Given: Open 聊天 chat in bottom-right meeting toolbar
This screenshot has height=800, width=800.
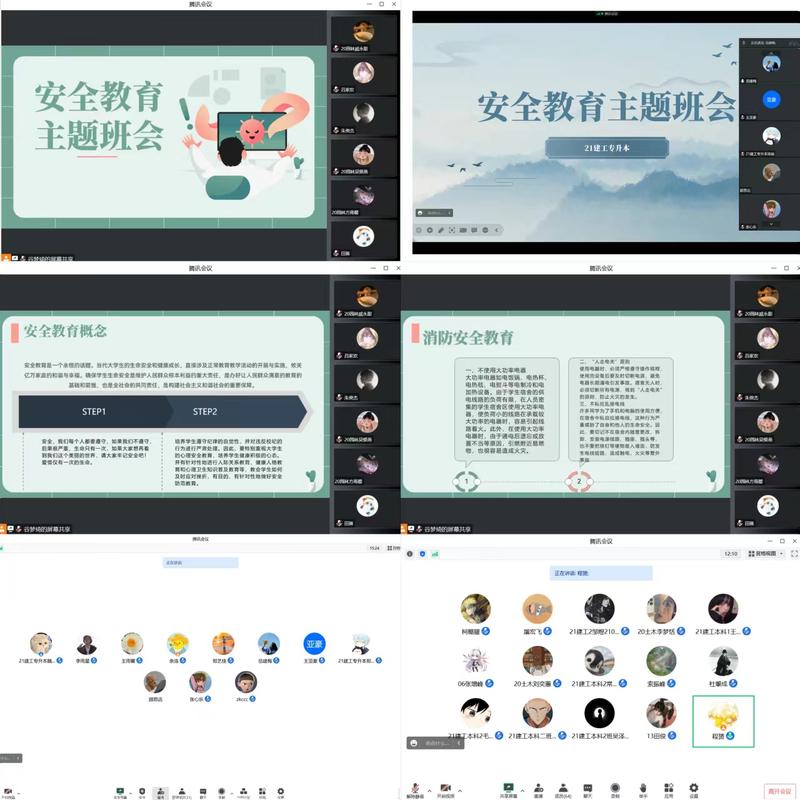Looking at the screenshot, I should [589, 788].
